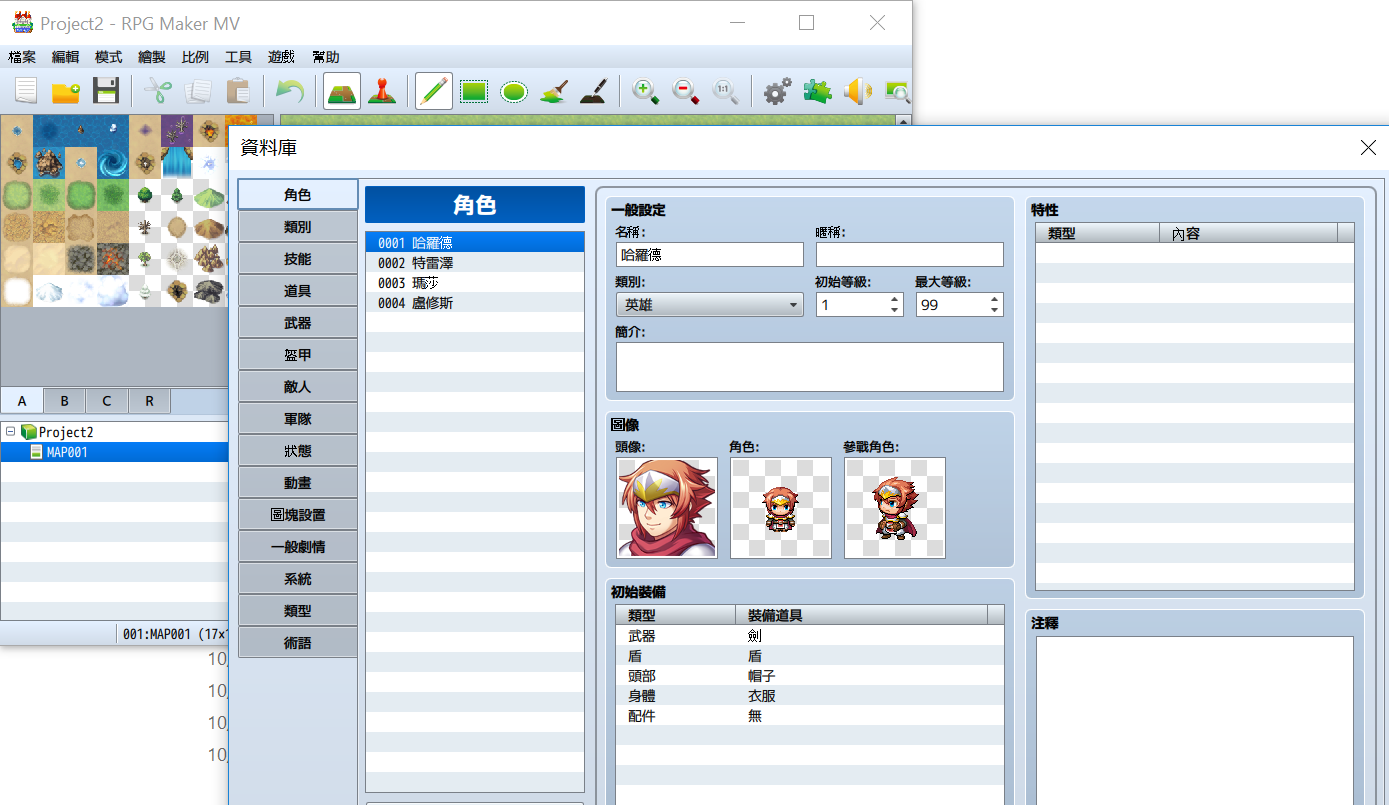Zoom out of the map
This screenshot has height=805, width=1389.
[686, 92]
